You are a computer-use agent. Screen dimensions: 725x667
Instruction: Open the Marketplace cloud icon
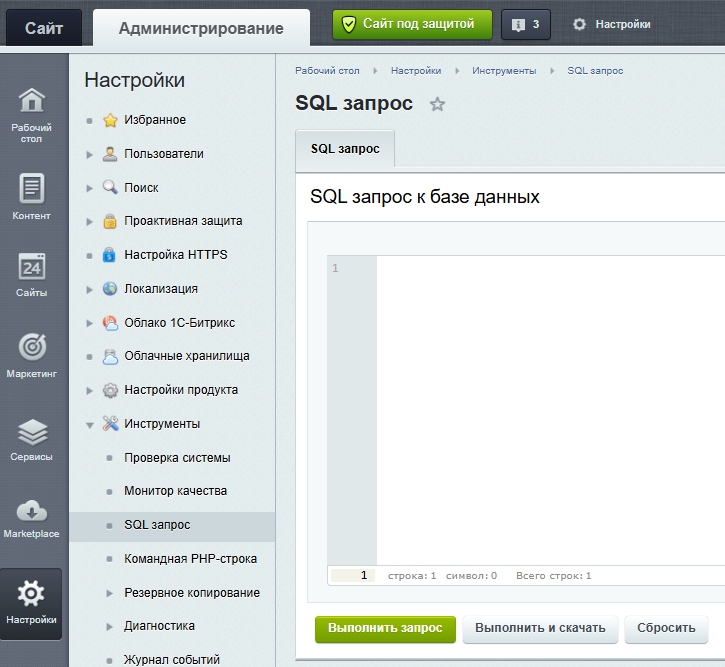(x=32, y=516)
